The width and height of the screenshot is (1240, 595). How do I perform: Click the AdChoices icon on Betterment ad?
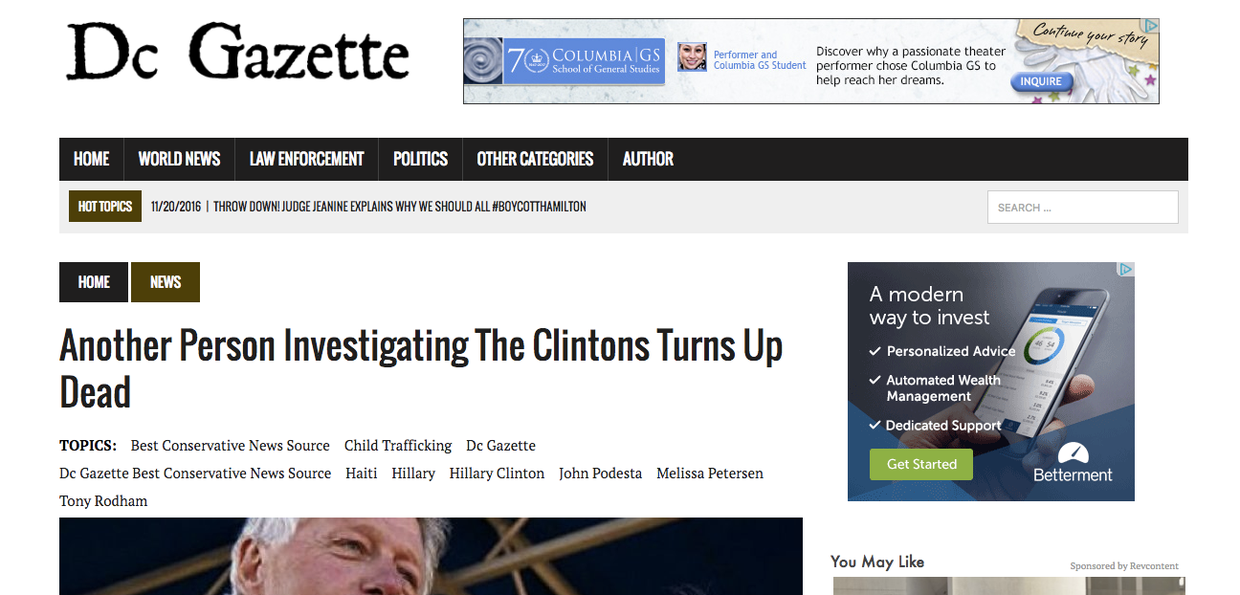click(x=1127, y=268)
